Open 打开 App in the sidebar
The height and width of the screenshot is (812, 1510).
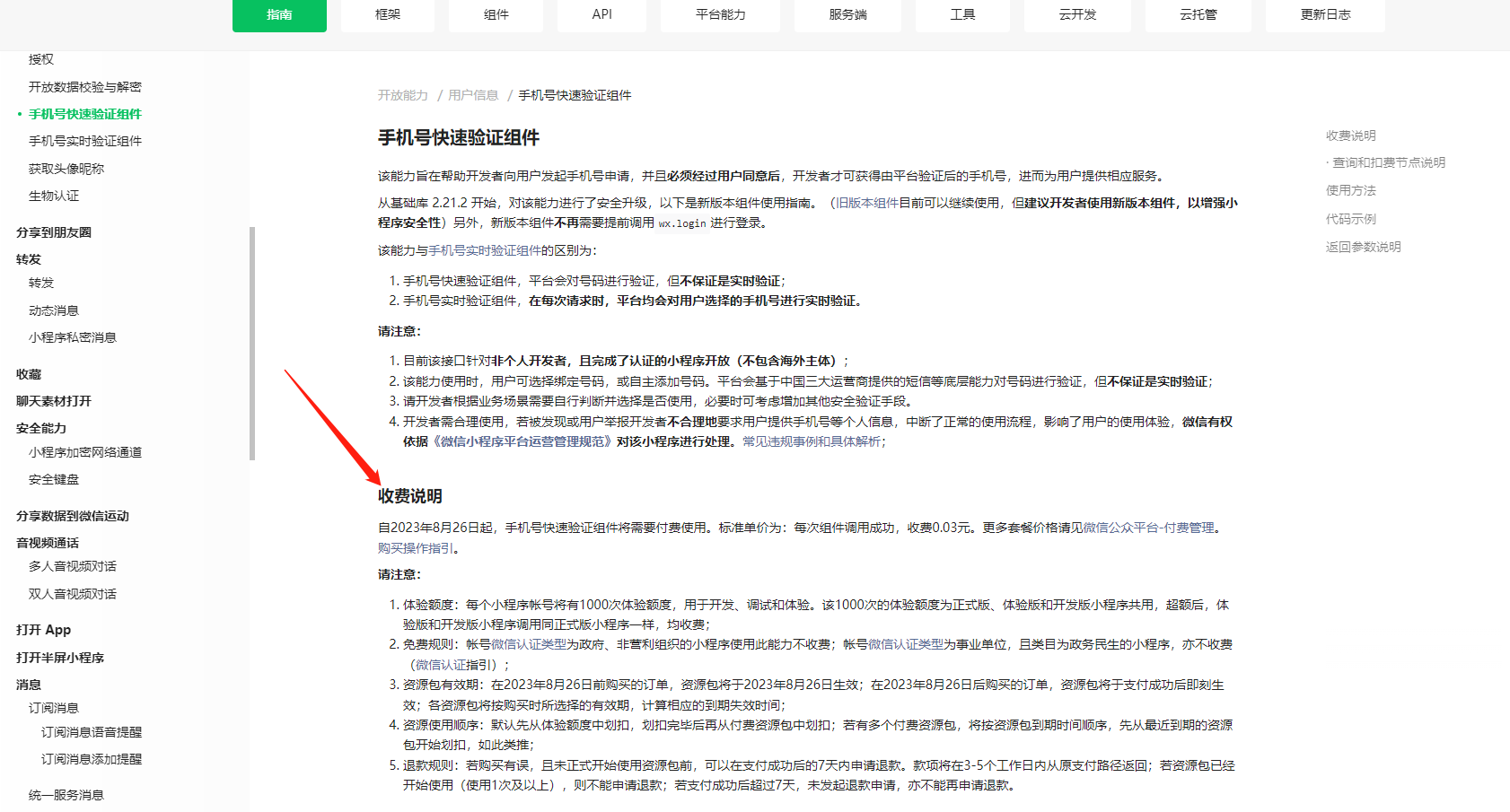coord(43,630)
